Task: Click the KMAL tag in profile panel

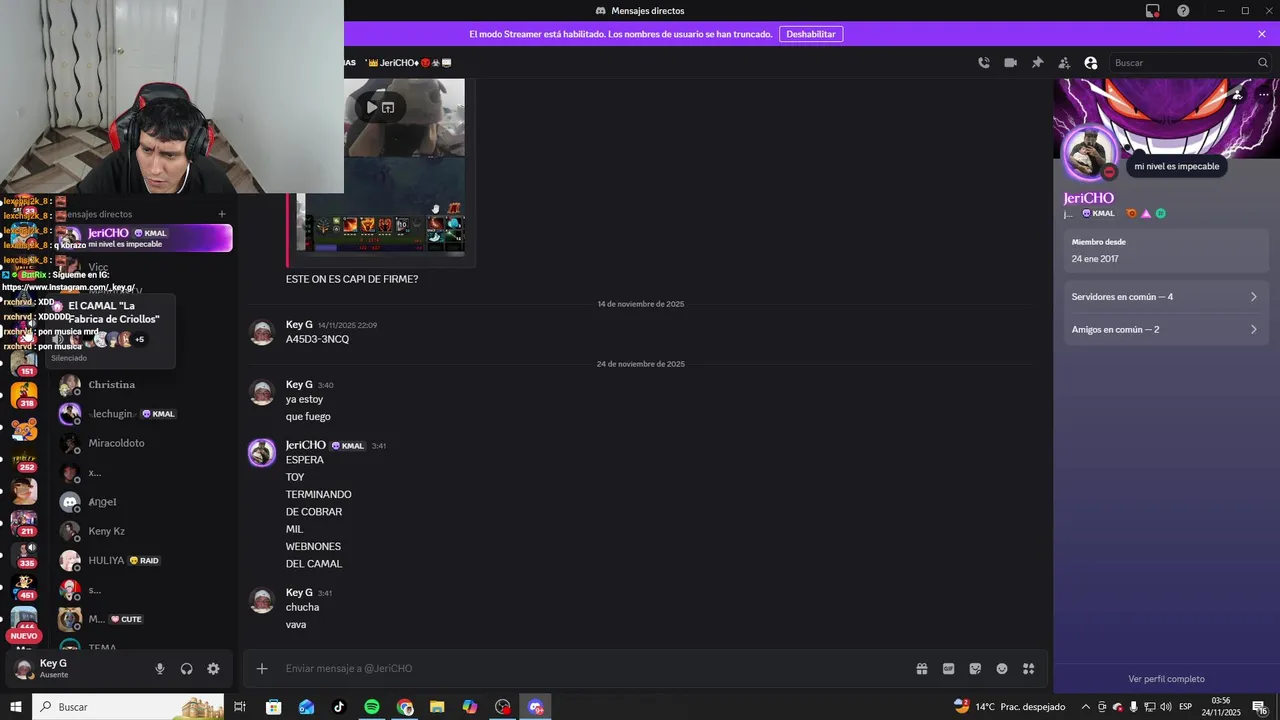Action: (x=1099, y=213)
